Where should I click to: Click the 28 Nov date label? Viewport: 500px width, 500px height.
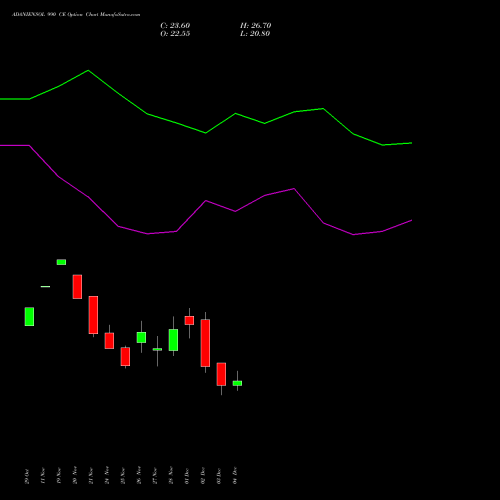click(x=171, y=475)
